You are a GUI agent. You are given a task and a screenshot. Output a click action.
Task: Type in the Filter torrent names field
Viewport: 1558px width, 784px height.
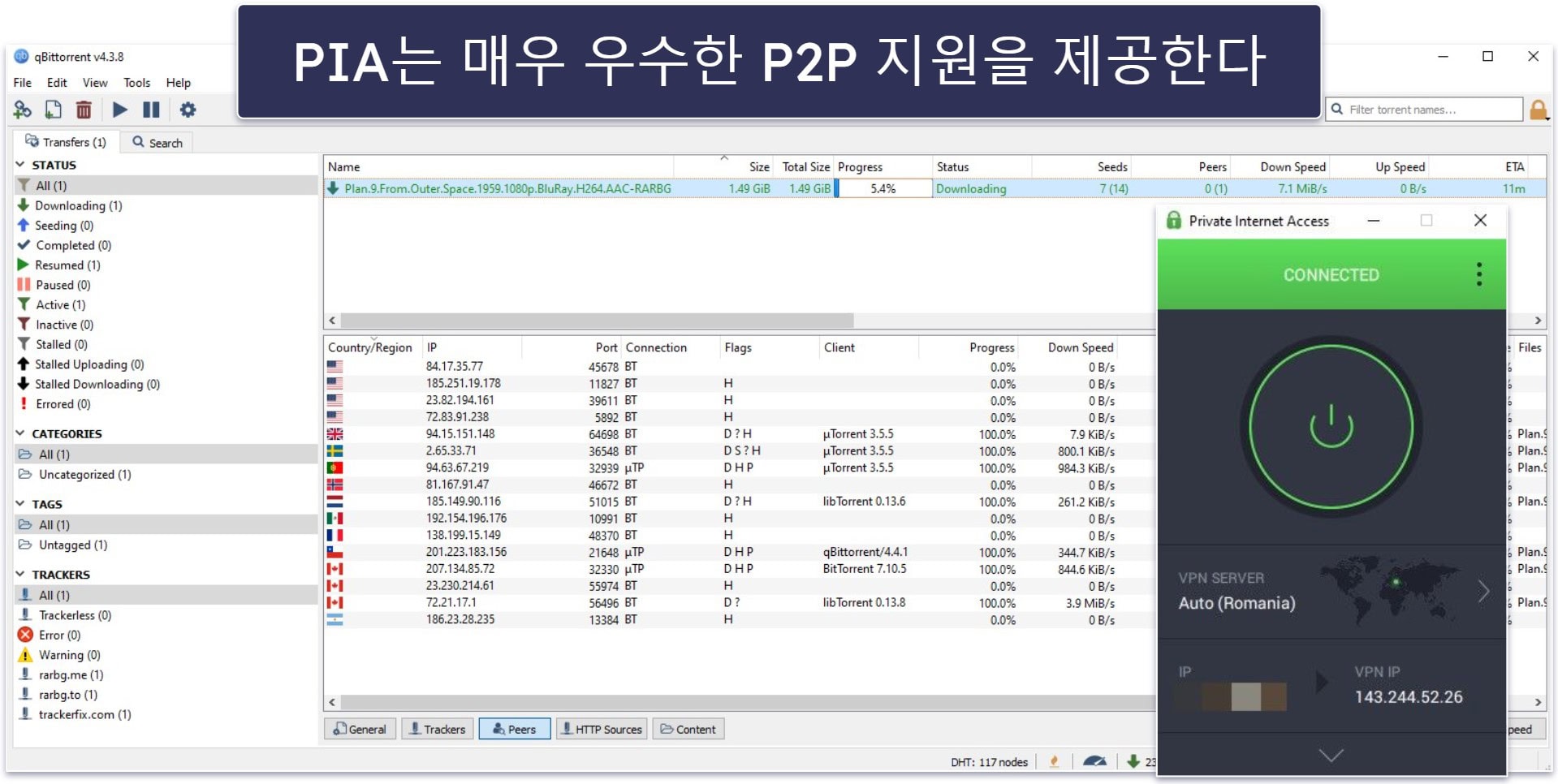(x=1424, y=110)
